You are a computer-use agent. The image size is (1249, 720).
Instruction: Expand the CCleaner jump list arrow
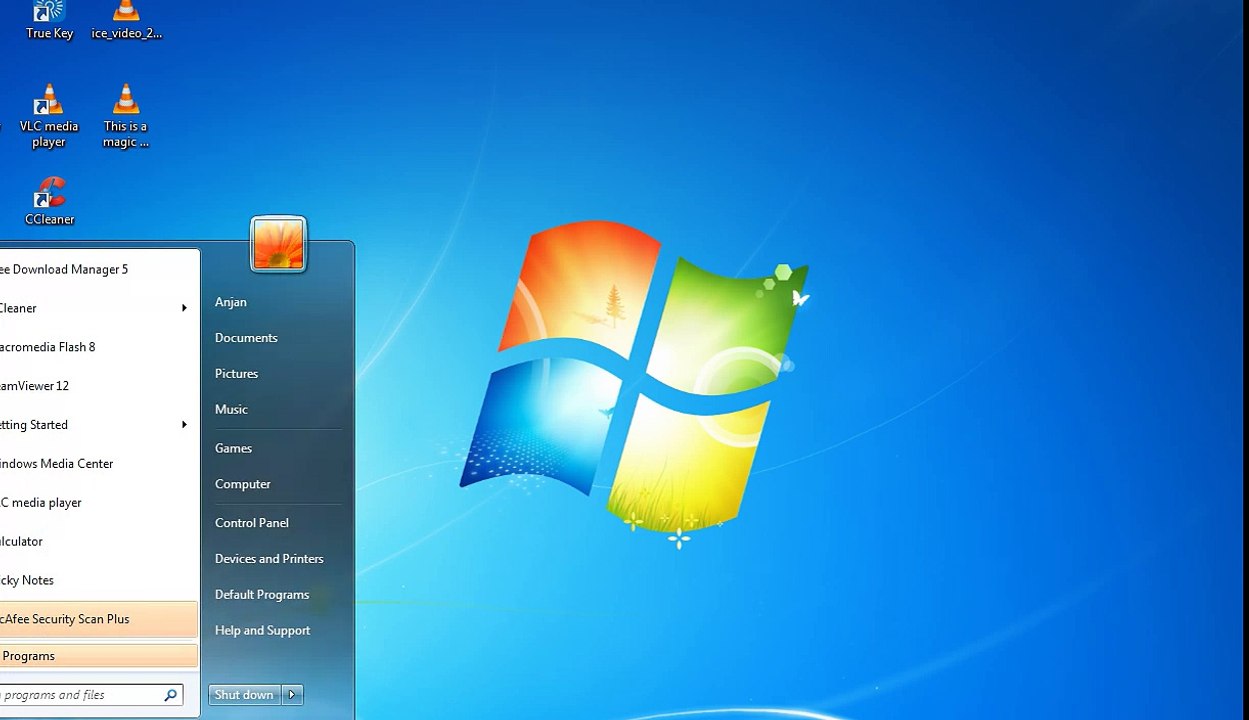[184, 308]
